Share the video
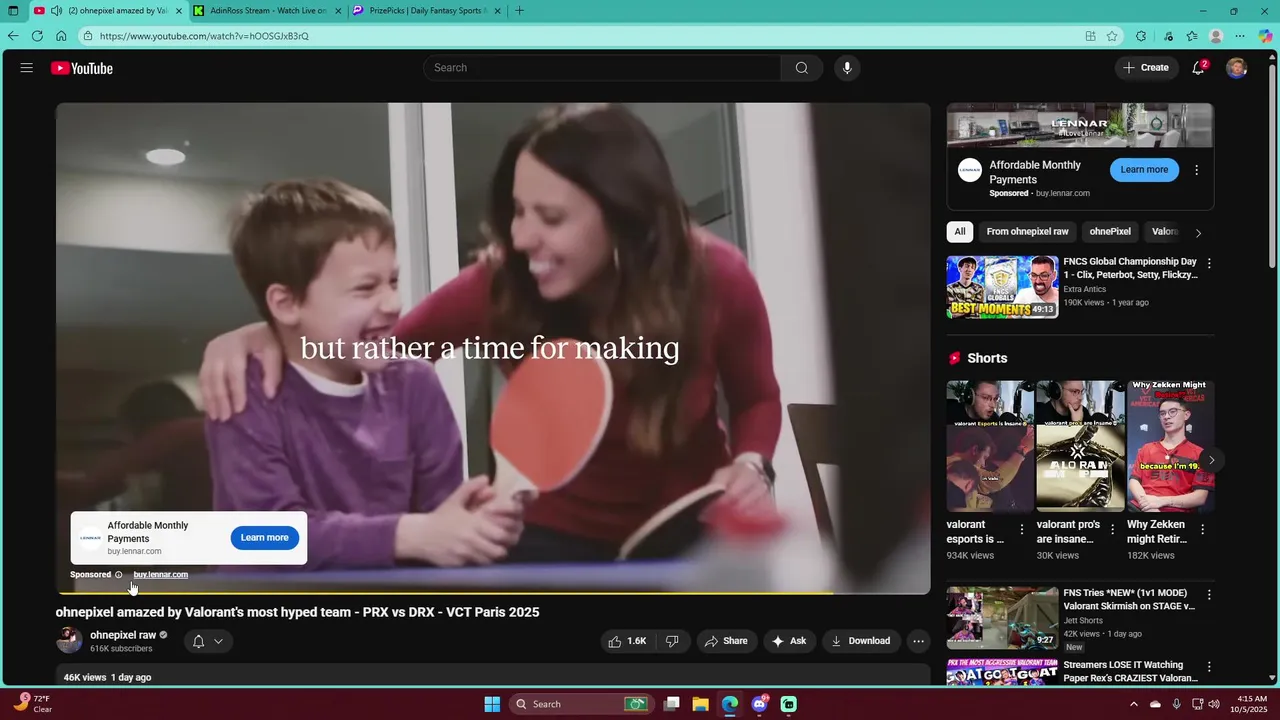The image size is (1280, 720). coord(725,641)
